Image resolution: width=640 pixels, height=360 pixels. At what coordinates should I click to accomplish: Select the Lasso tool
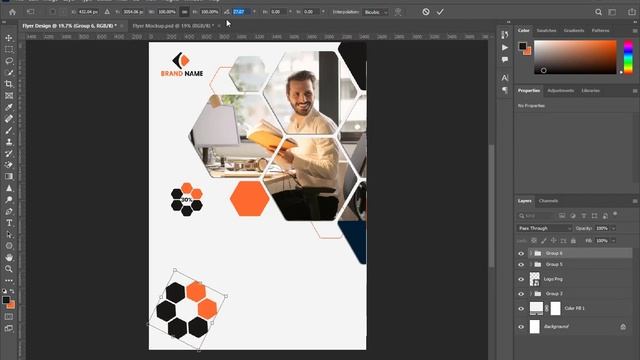click(9, 61)
